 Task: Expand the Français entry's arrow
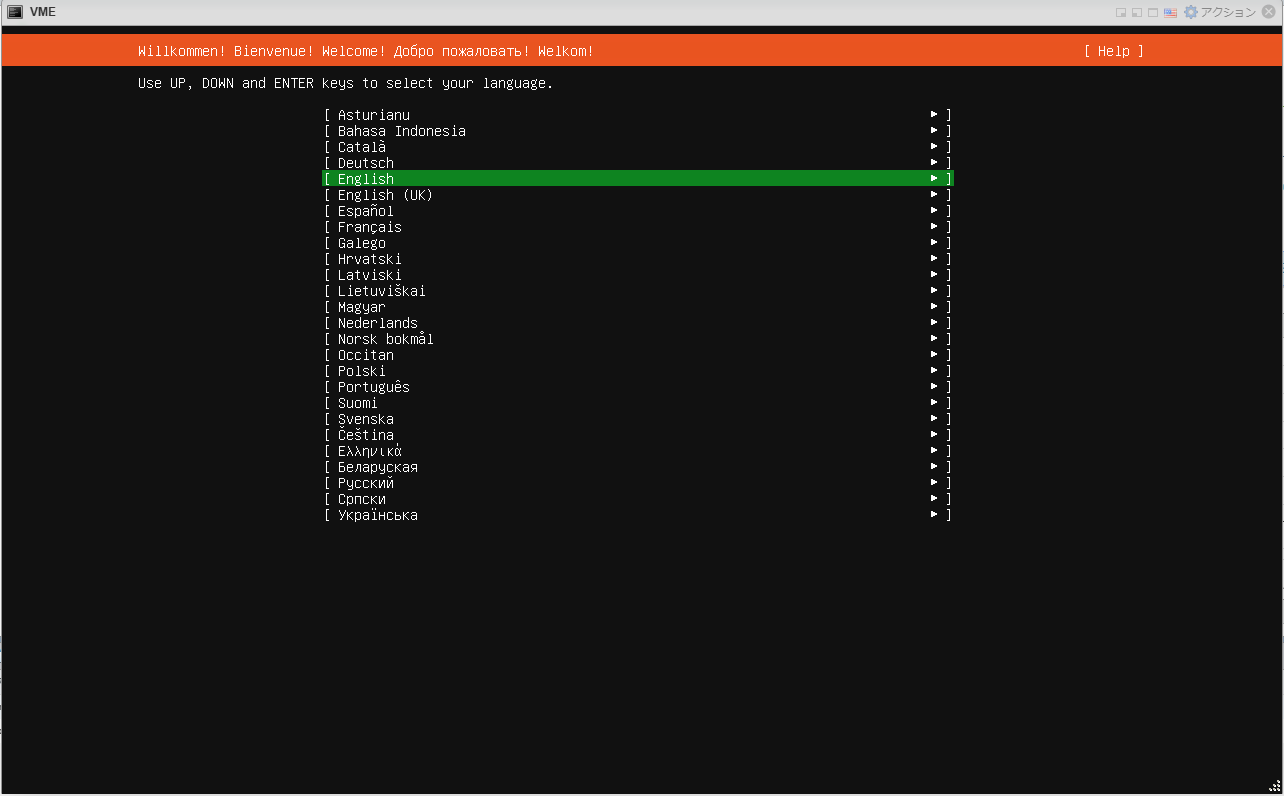coord(933,226)
